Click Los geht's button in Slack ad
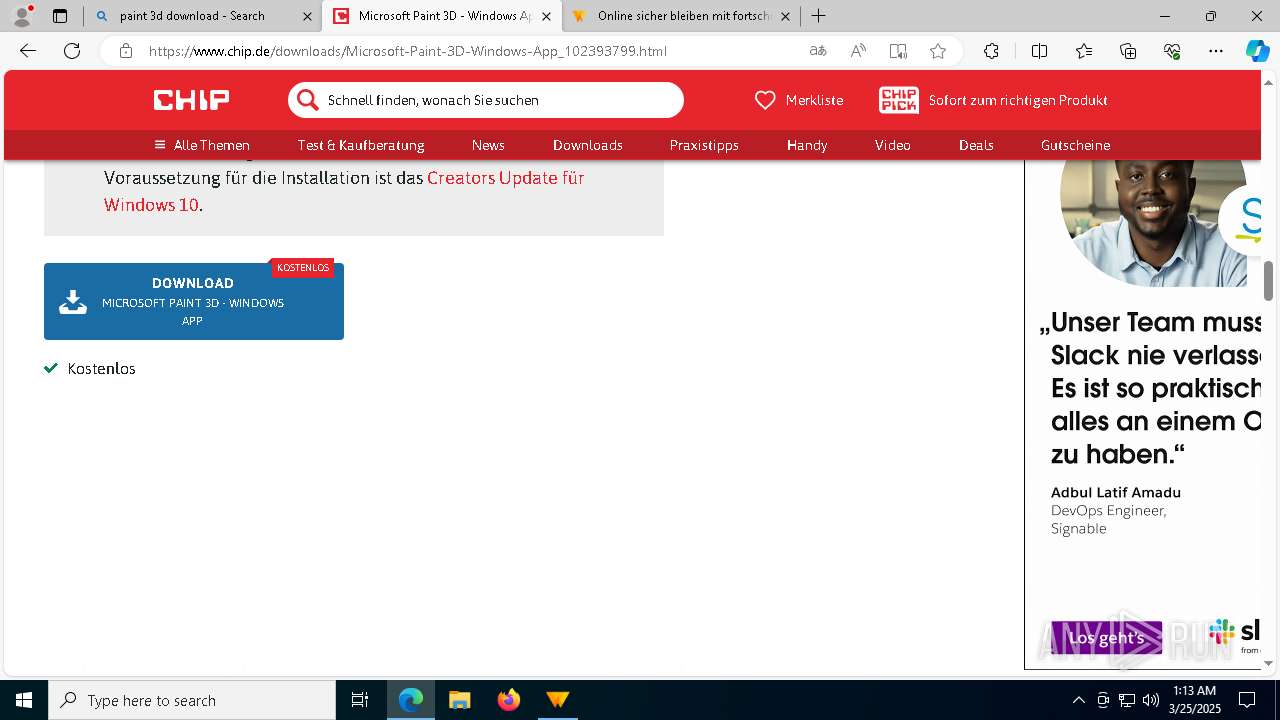 [1106, 638]
